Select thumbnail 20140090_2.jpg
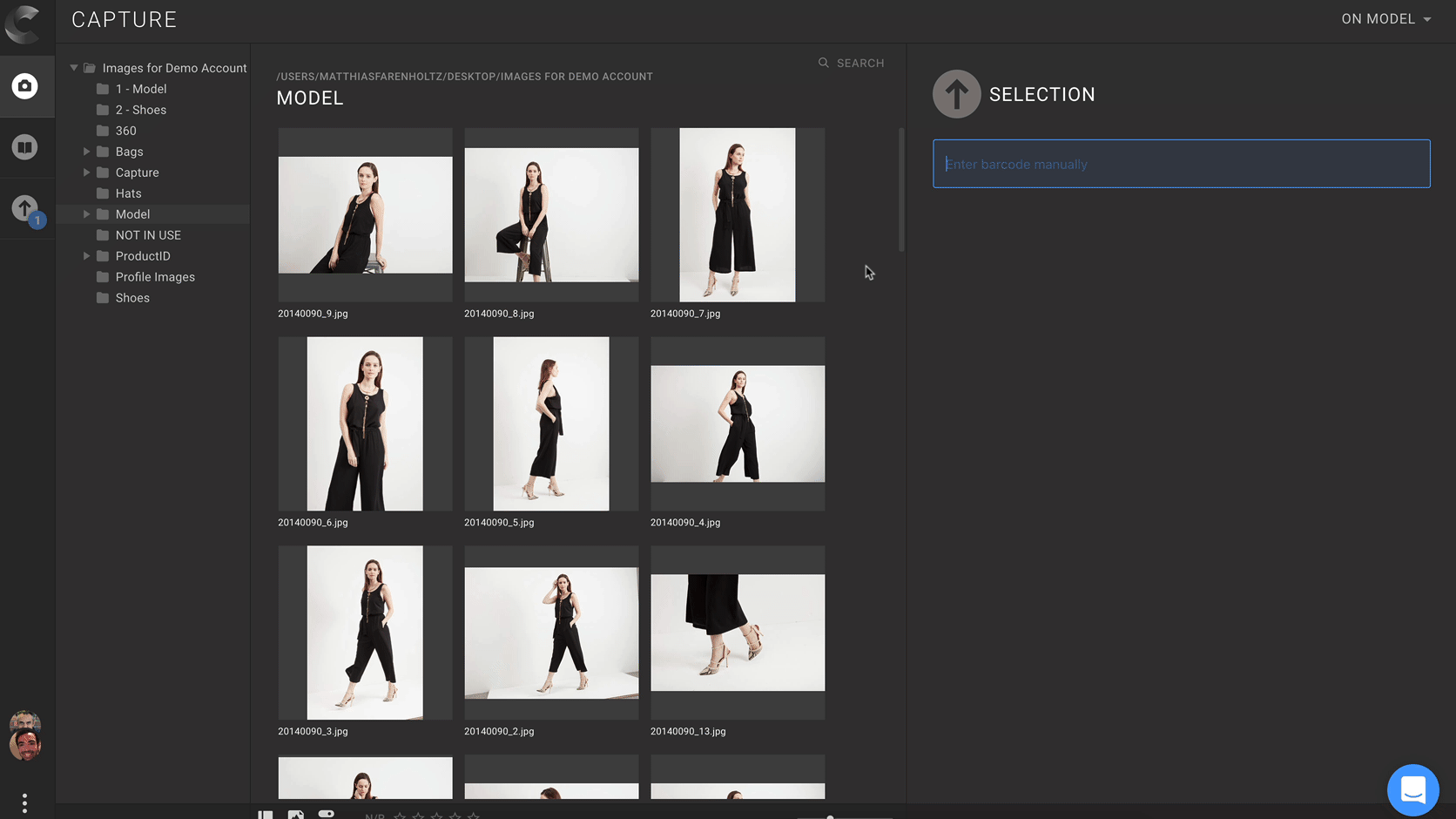Image resolution: width=1456 pixels, height=819 pixels. [x=551, y=633]
